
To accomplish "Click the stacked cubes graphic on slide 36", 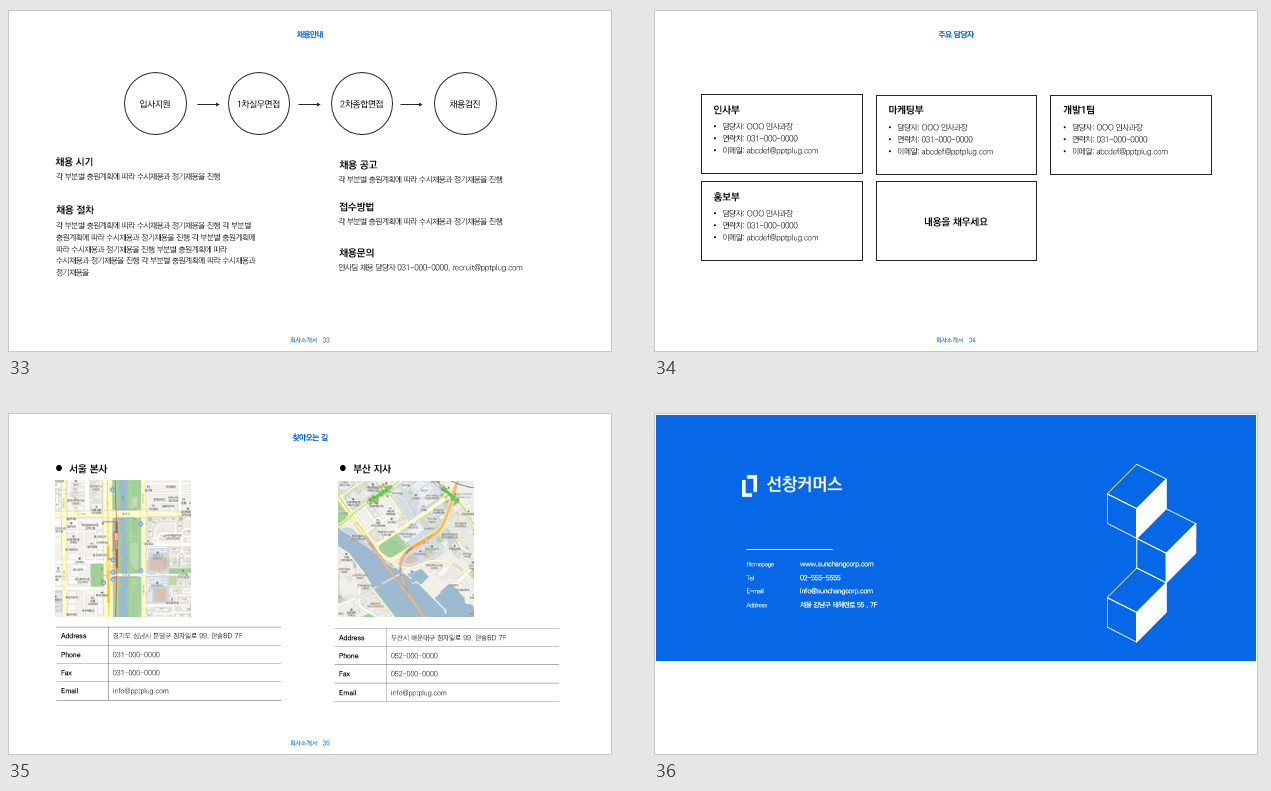I will [x=1151, y=553].
